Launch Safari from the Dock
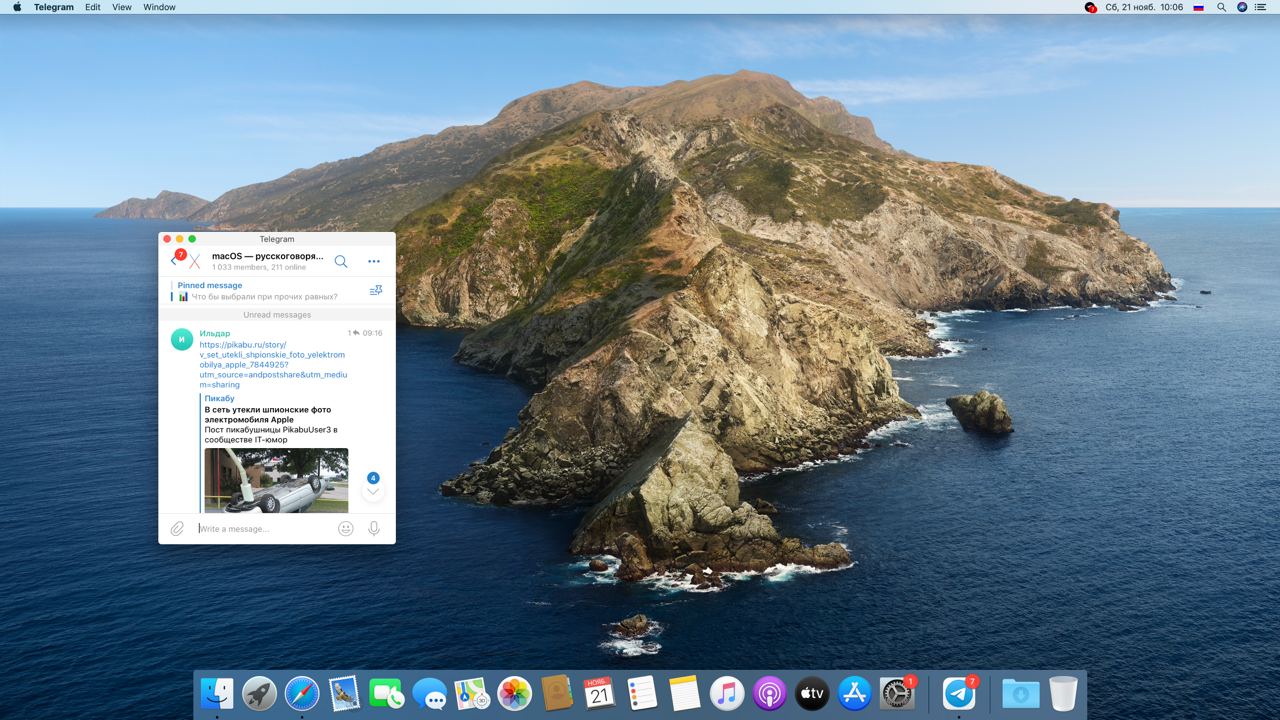The width and height of the screenshot is (1280, 720). click(x=302, y=693)
